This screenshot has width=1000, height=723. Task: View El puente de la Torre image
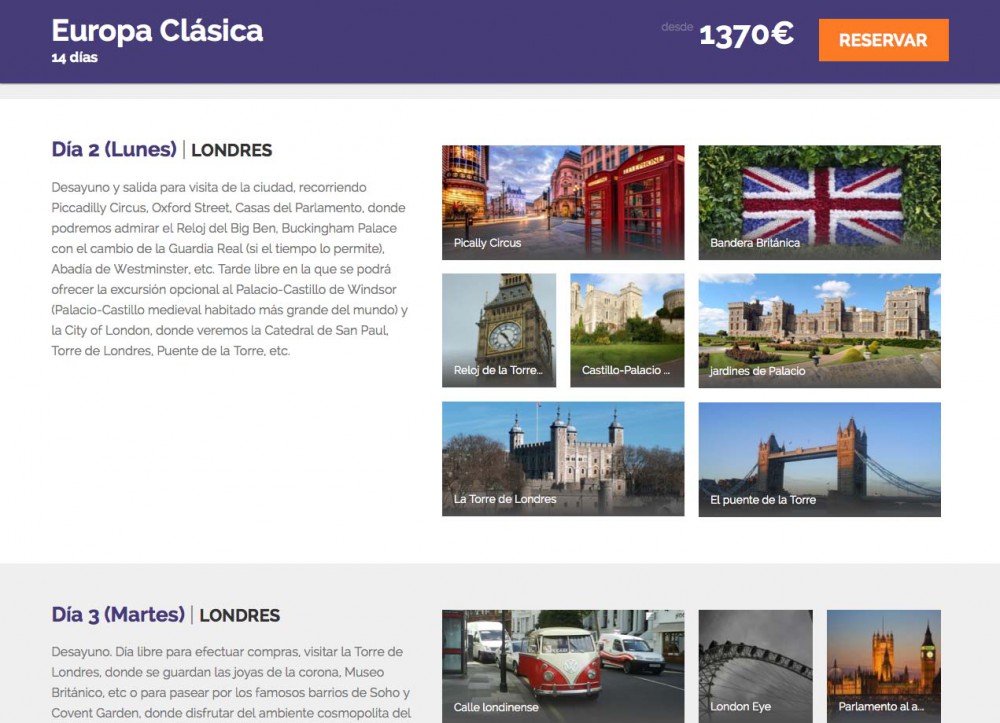tap(819, 459)
